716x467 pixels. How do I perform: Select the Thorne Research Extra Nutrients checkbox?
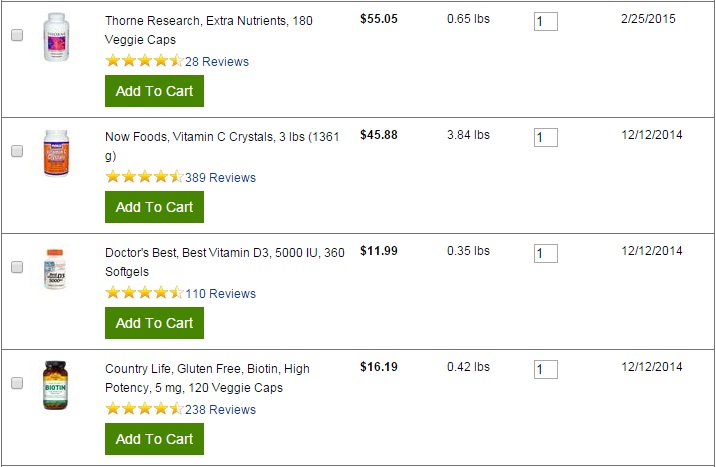[17, 35]
